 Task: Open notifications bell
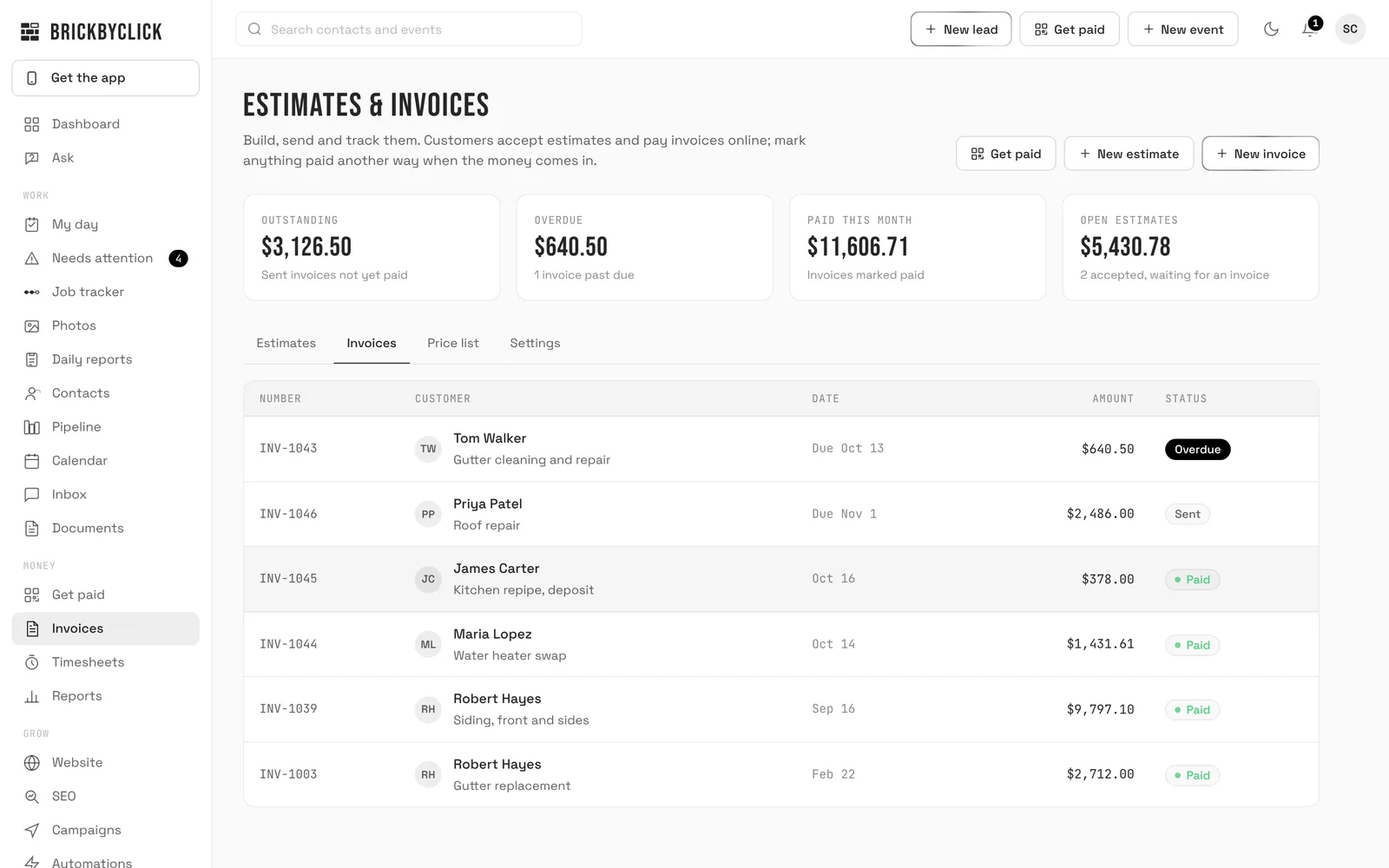click(x=1310, y=30)
